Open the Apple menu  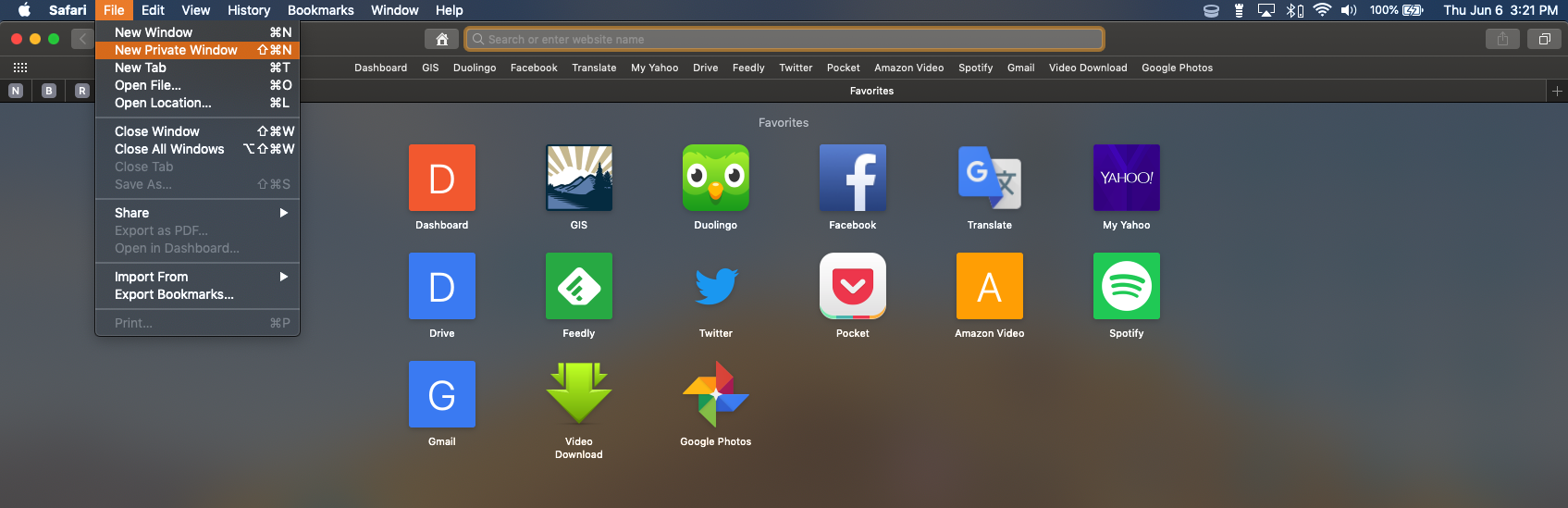pyautogui.click(x=25, y=10)
